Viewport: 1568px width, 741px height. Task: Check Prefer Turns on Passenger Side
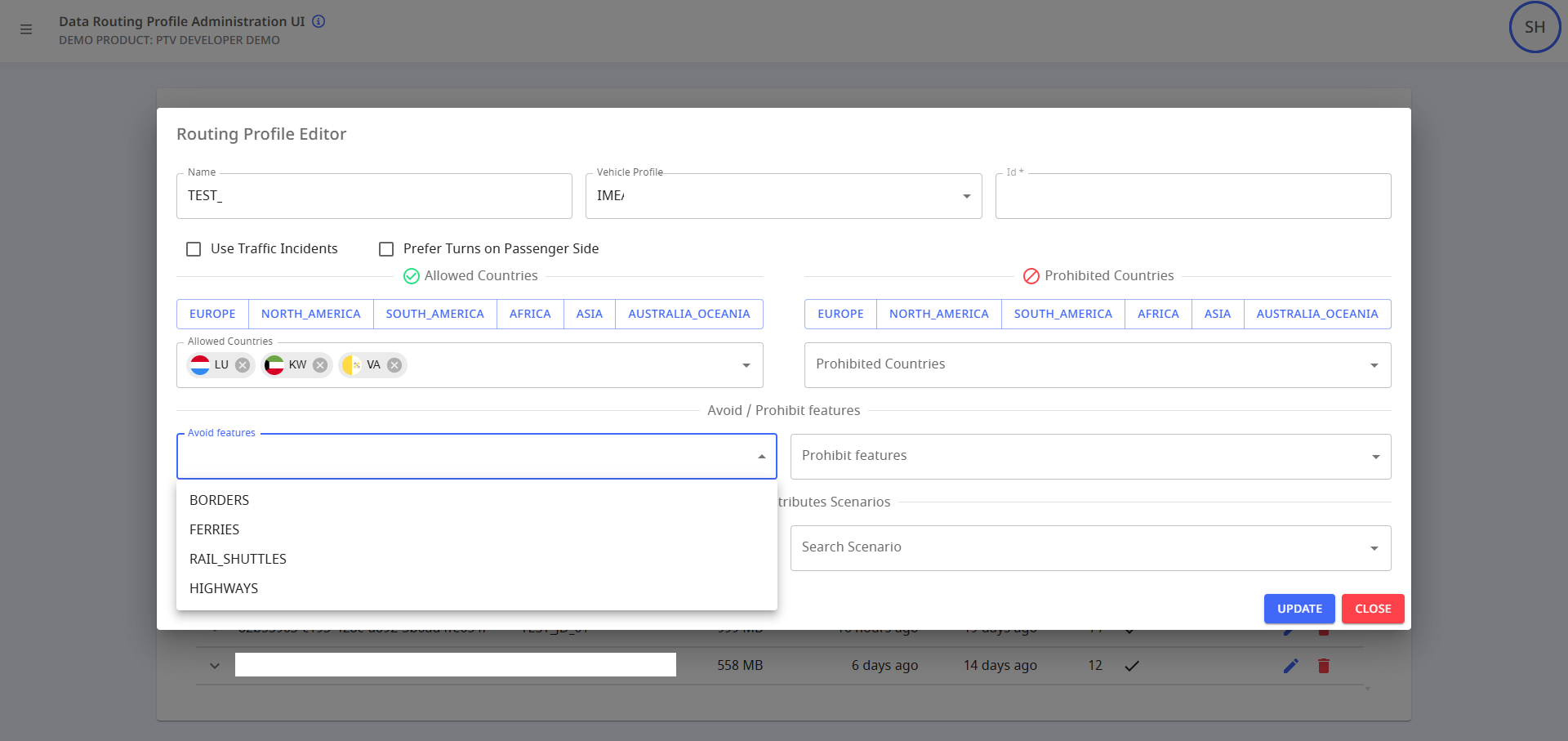386,249
